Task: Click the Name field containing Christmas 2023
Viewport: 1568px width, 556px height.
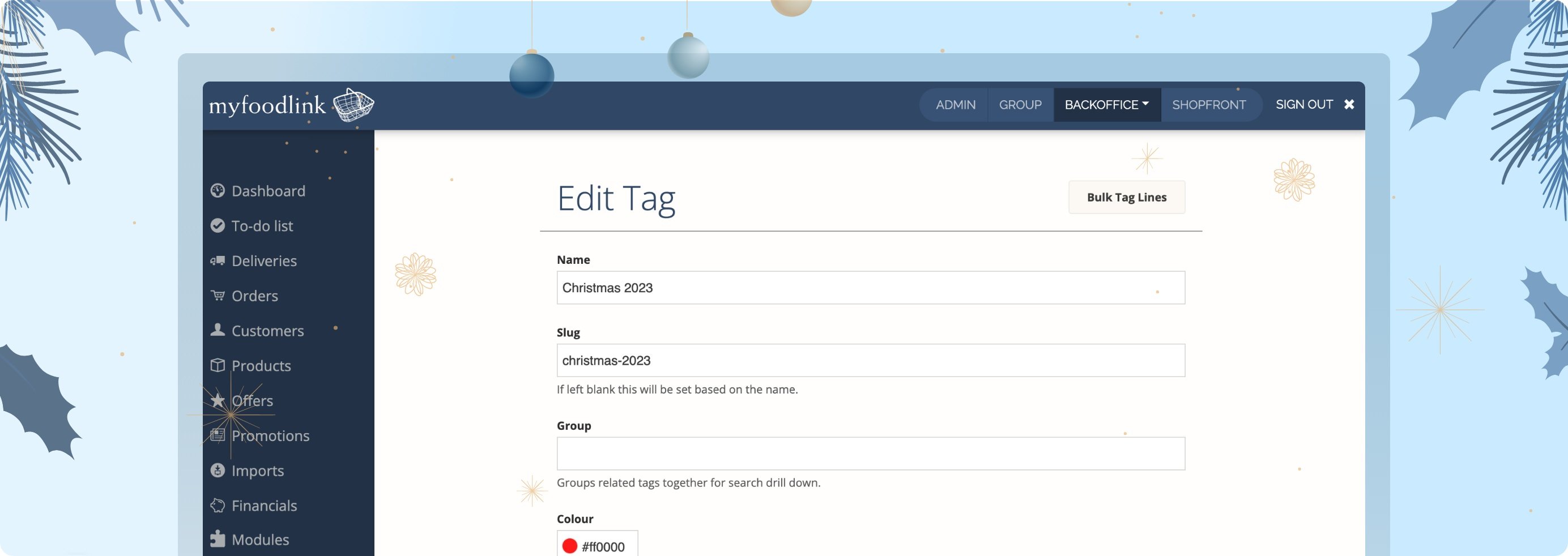Action: pos(871,288)
